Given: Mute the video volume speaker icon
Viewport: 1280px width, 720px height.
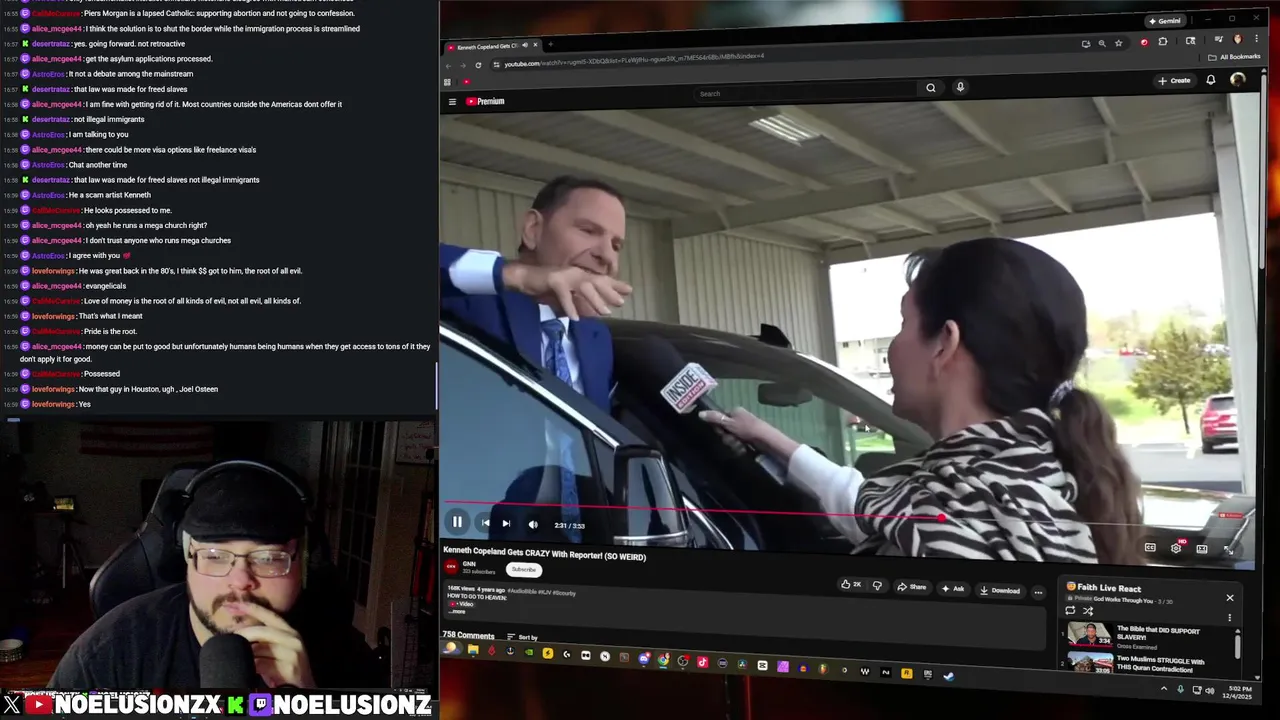Looking at the screenshot, I should pos(533,524).
